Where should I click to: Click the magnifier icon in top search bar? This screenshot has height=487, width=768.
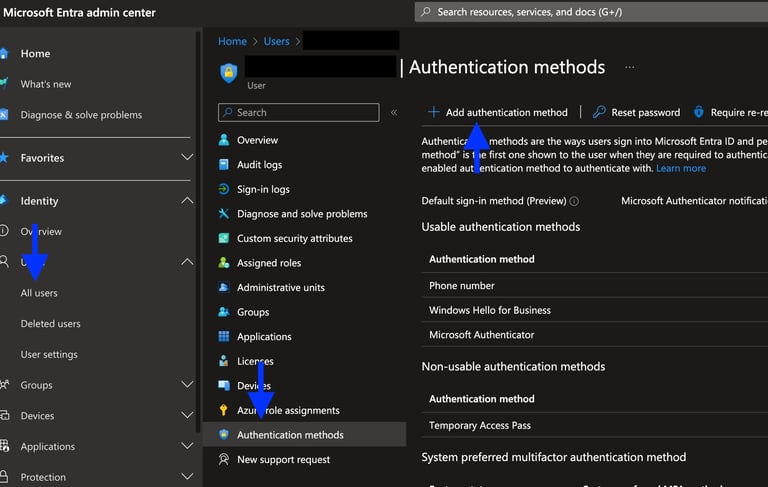coord(426,12)
